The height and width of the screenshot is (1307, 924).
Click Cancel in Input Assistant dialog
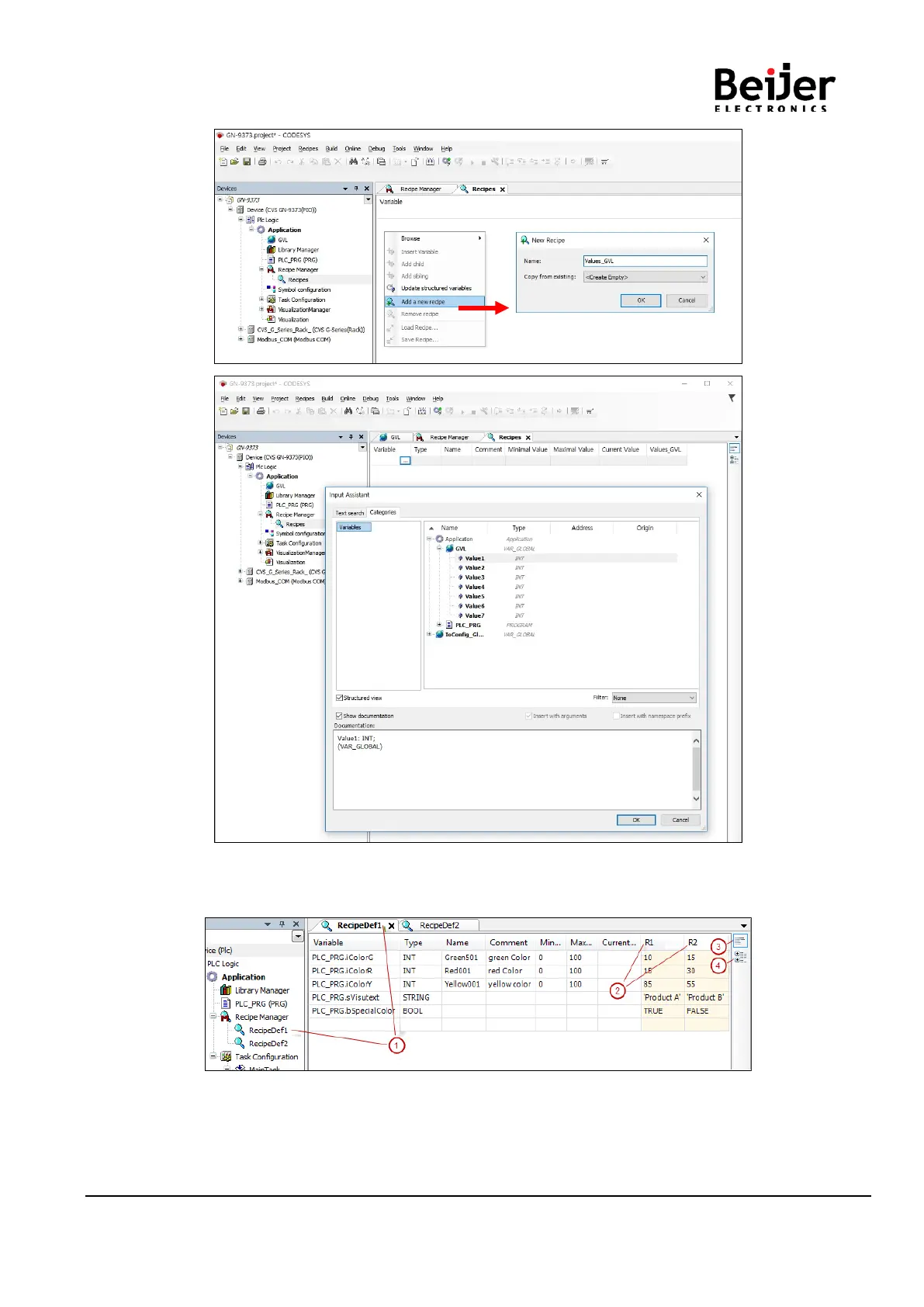tap(680, 820)
